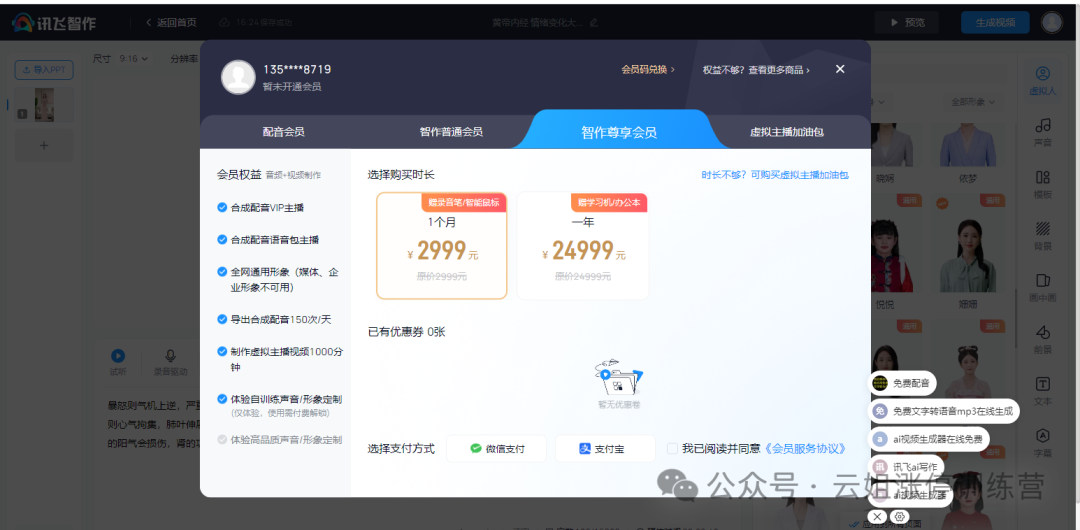This screenshot has width=1080, height=530.
Task: Open the 全部形象 filter dropdown
Action: click(973, 102)
